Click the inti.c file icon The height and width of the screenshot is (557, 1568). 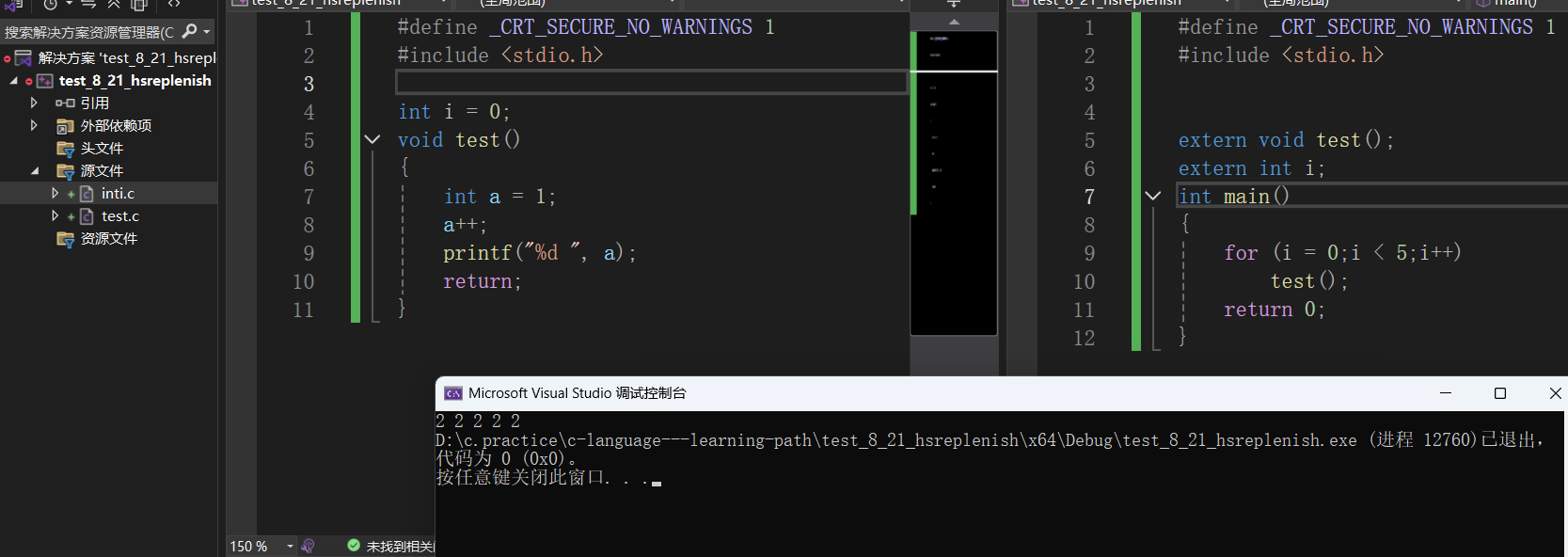coord(87,194)
